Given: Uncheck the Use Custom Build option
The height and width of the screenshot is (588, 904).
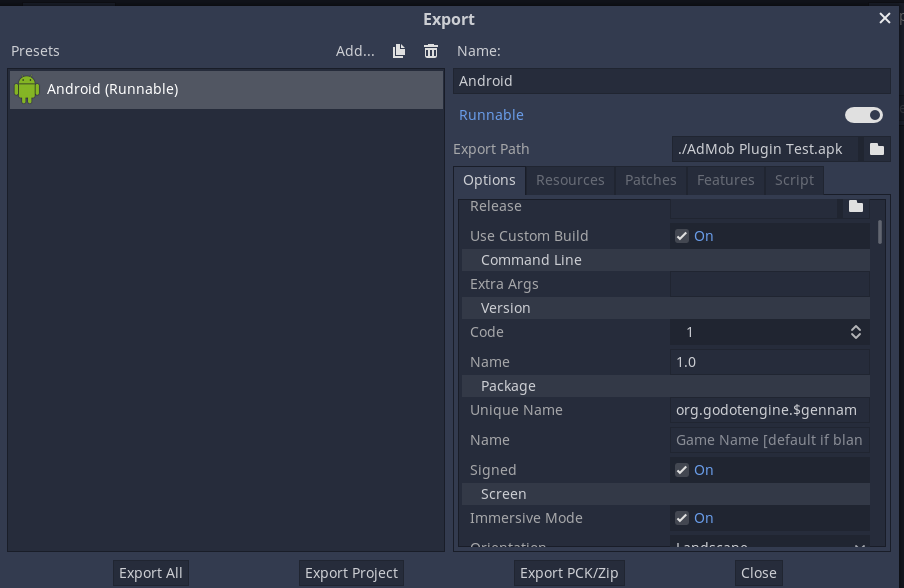Looking at the screenshot, I should tap(681, 235).
